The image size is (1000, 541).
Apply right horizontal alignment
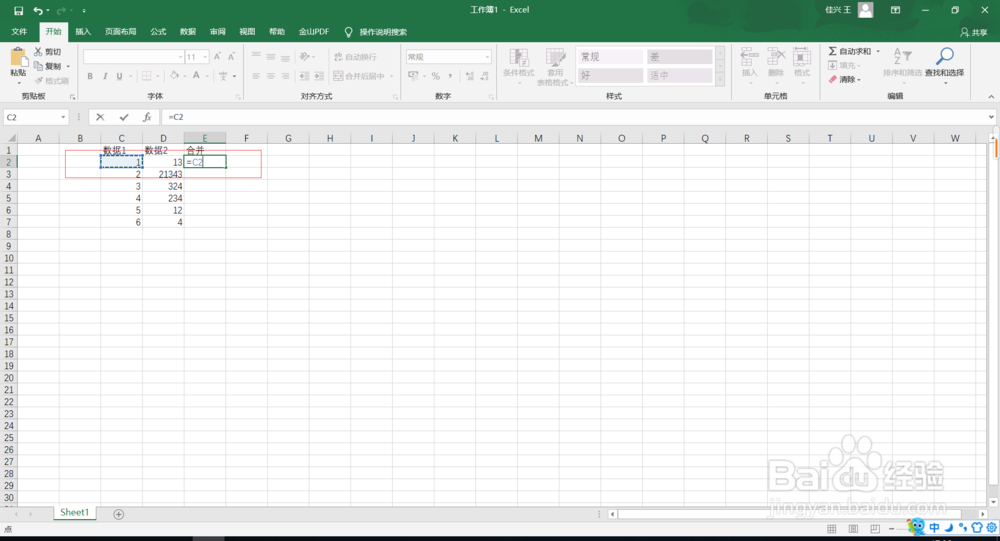pos(285,76)
